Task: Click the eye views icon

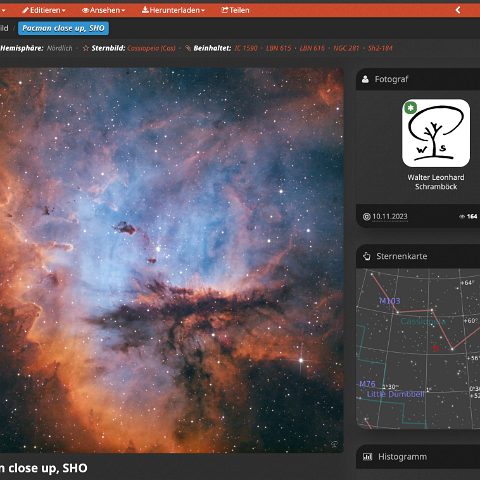Action: click(x=462, y=217)
